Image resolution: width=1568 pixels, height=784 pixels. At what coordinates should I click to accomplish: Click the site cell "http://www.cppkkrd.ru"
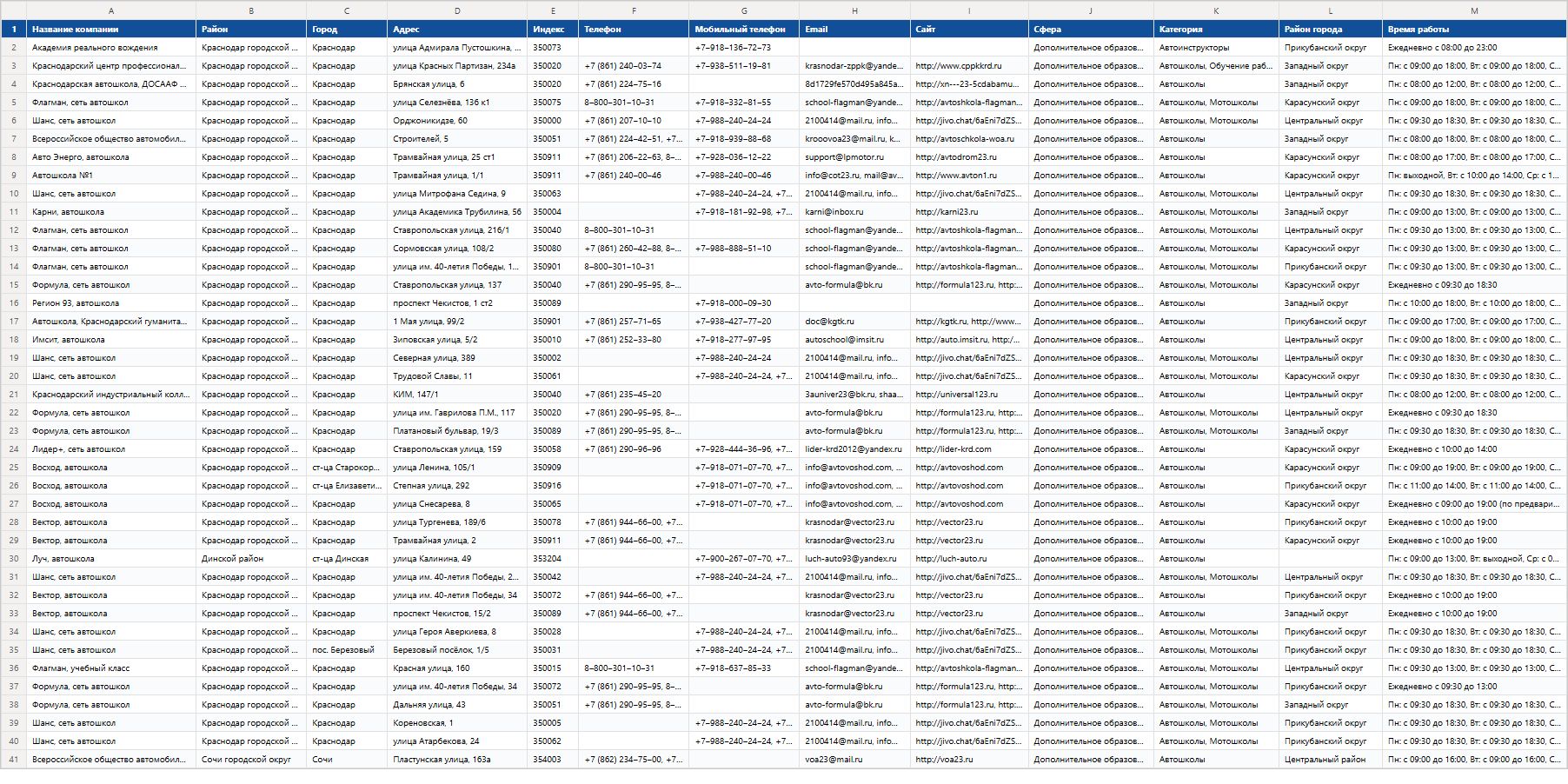click(x=969, y=65)
